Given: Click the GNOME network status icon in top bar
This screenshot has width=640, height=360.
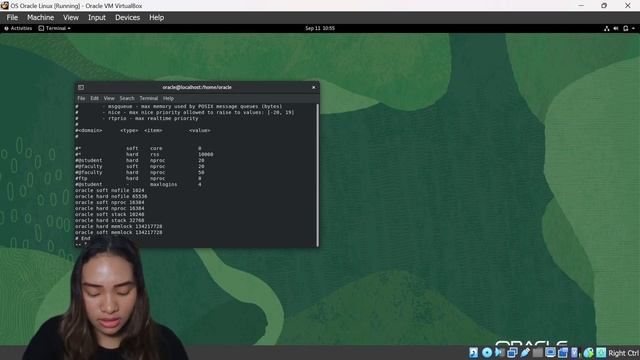Looking at the screenshot, I should (x=607, y=29).
